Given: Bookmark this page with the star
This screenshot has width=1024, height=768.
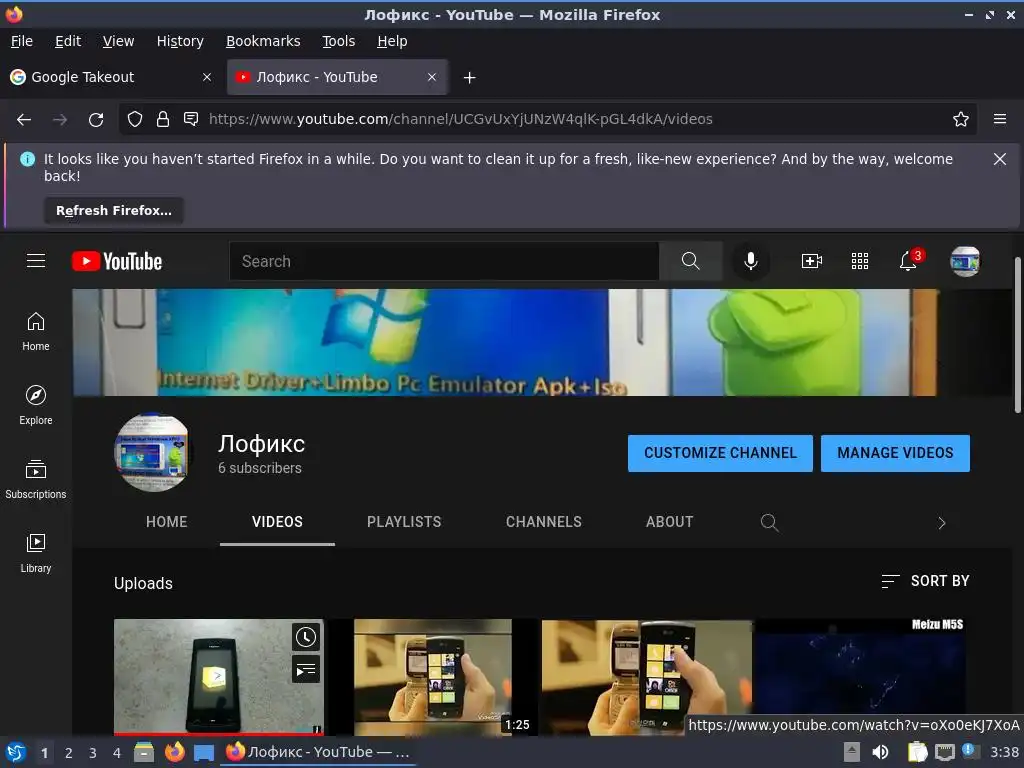Looking at the screenshot, I should pos(961,119).
